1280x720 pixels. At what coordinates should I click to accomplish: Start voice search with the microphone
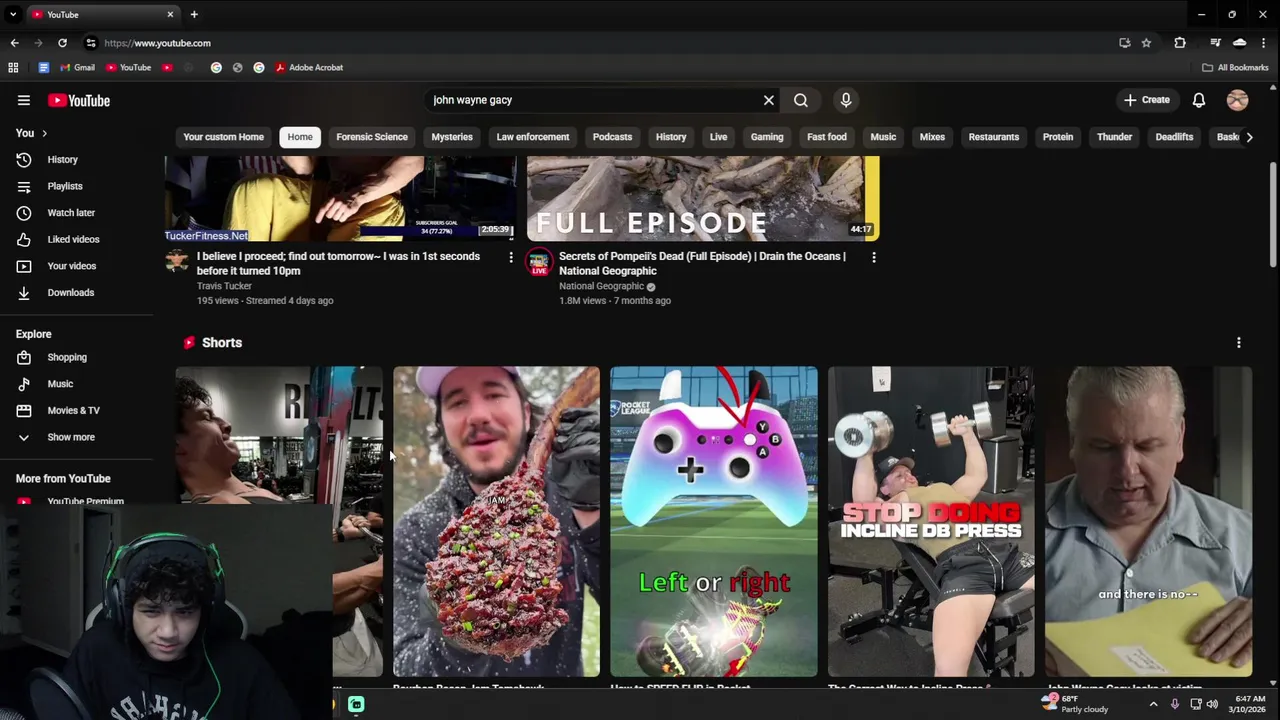coord(846,100)
